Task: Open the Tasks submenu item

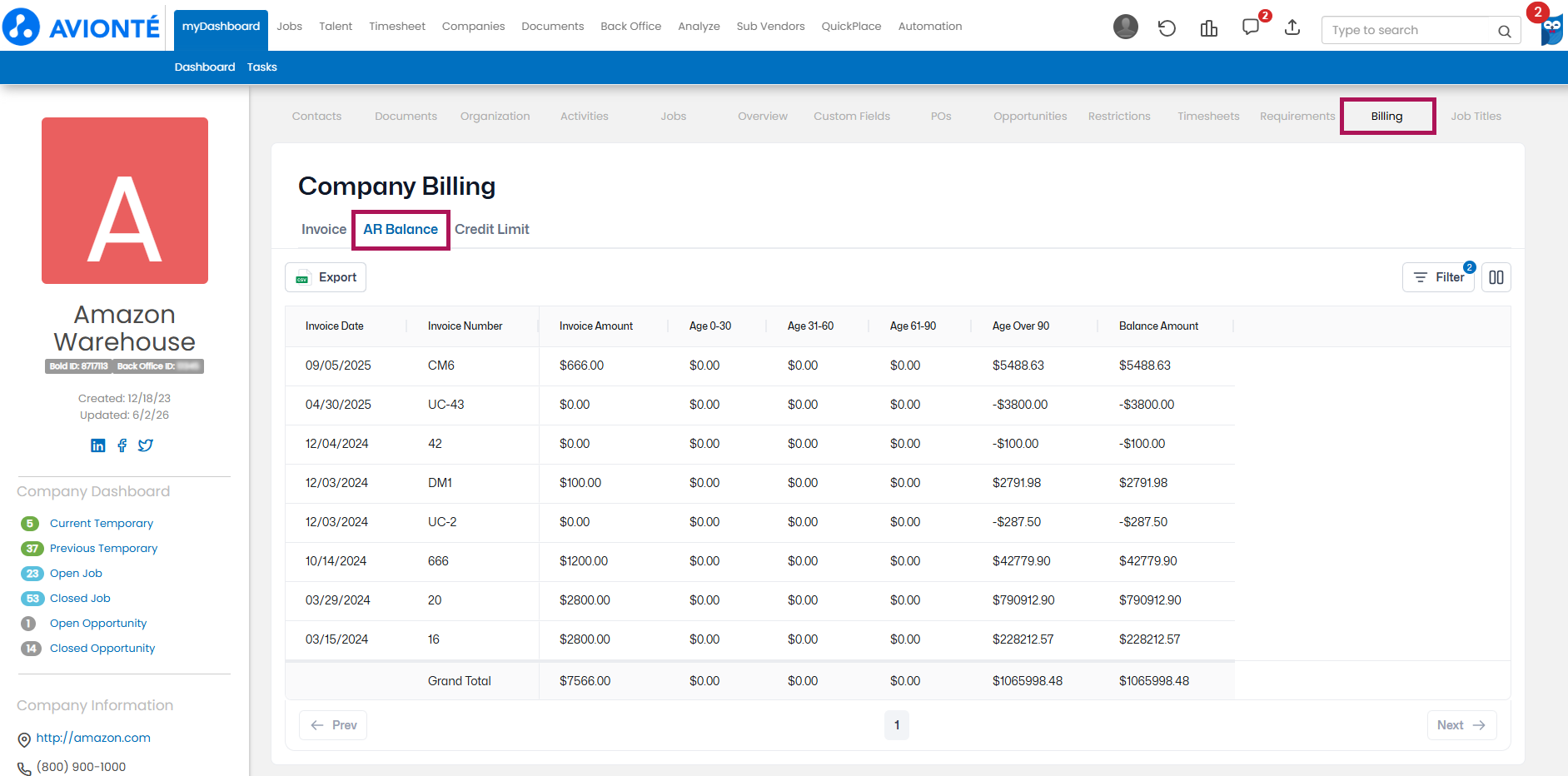Action: coord(261,67)
